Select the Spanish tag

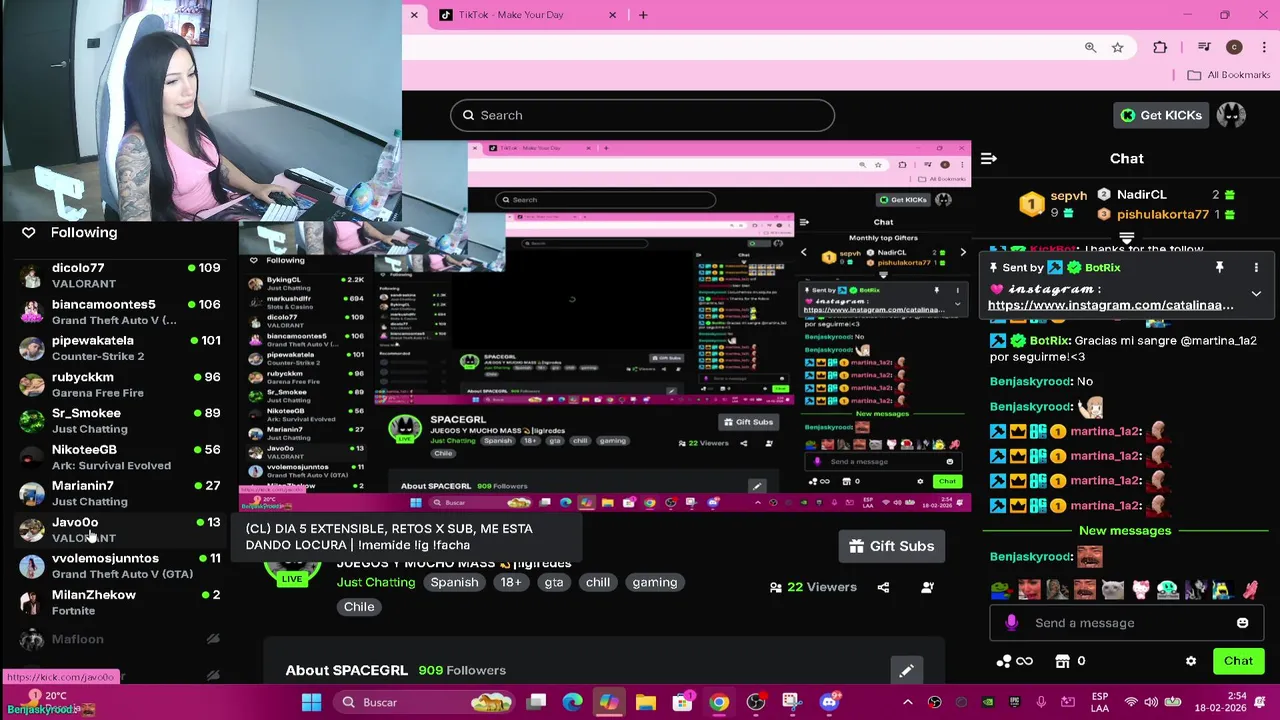(x=454, y=582)
